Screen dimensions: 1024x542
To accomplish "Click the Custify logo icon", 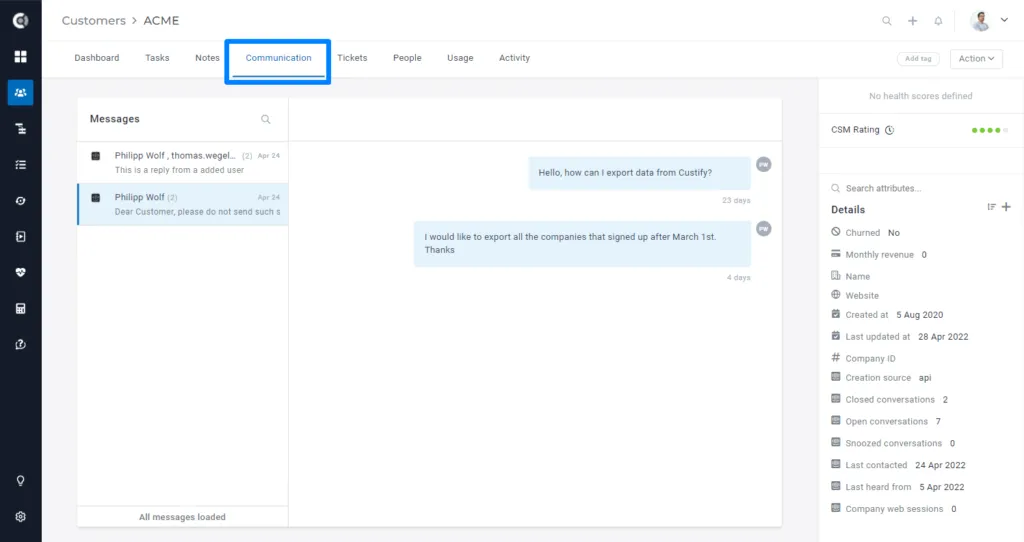I will point(20,21).
